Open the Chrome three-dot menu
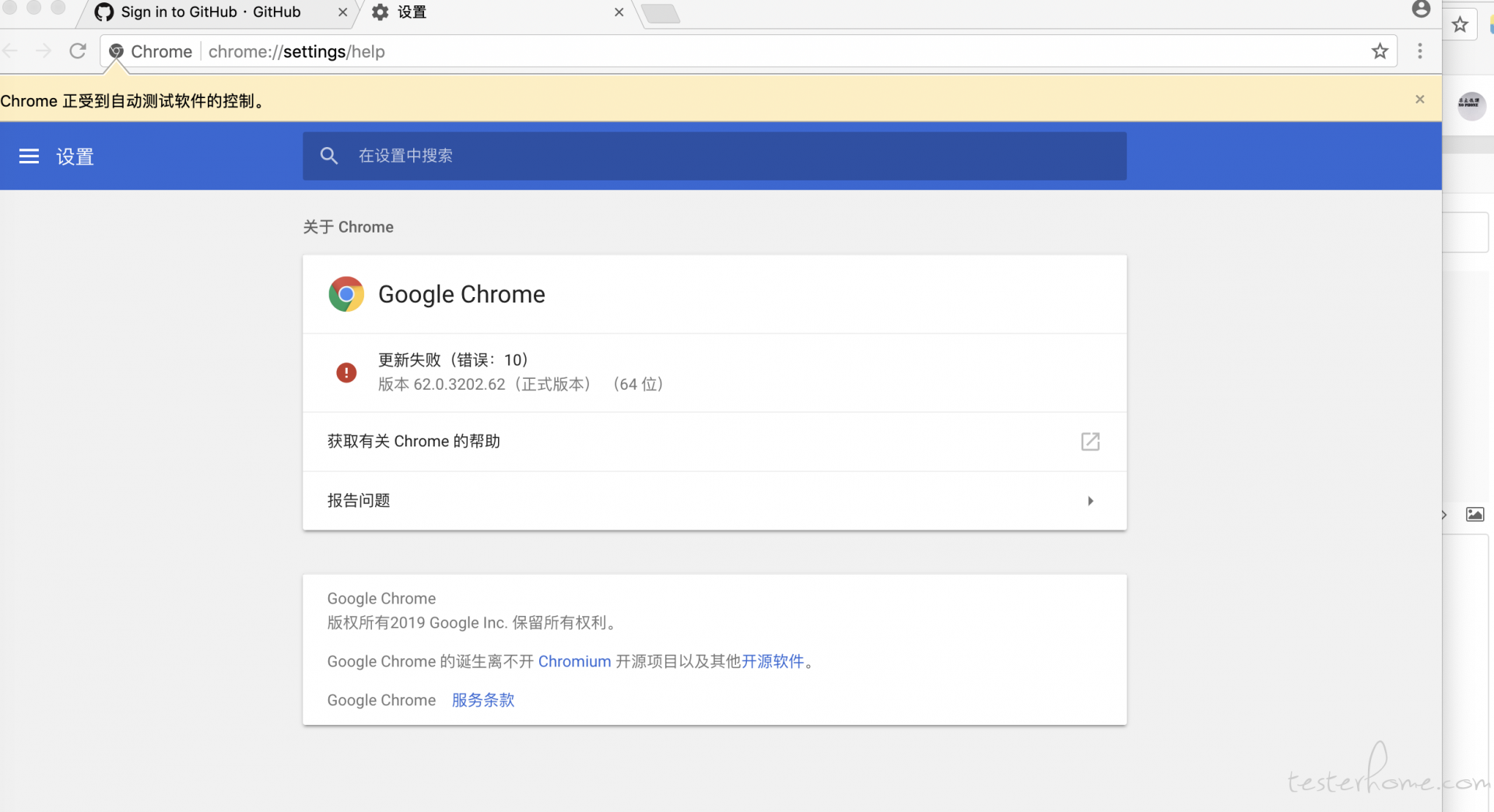Viewport: 1494px width, 812px height. click(1420, 51)
